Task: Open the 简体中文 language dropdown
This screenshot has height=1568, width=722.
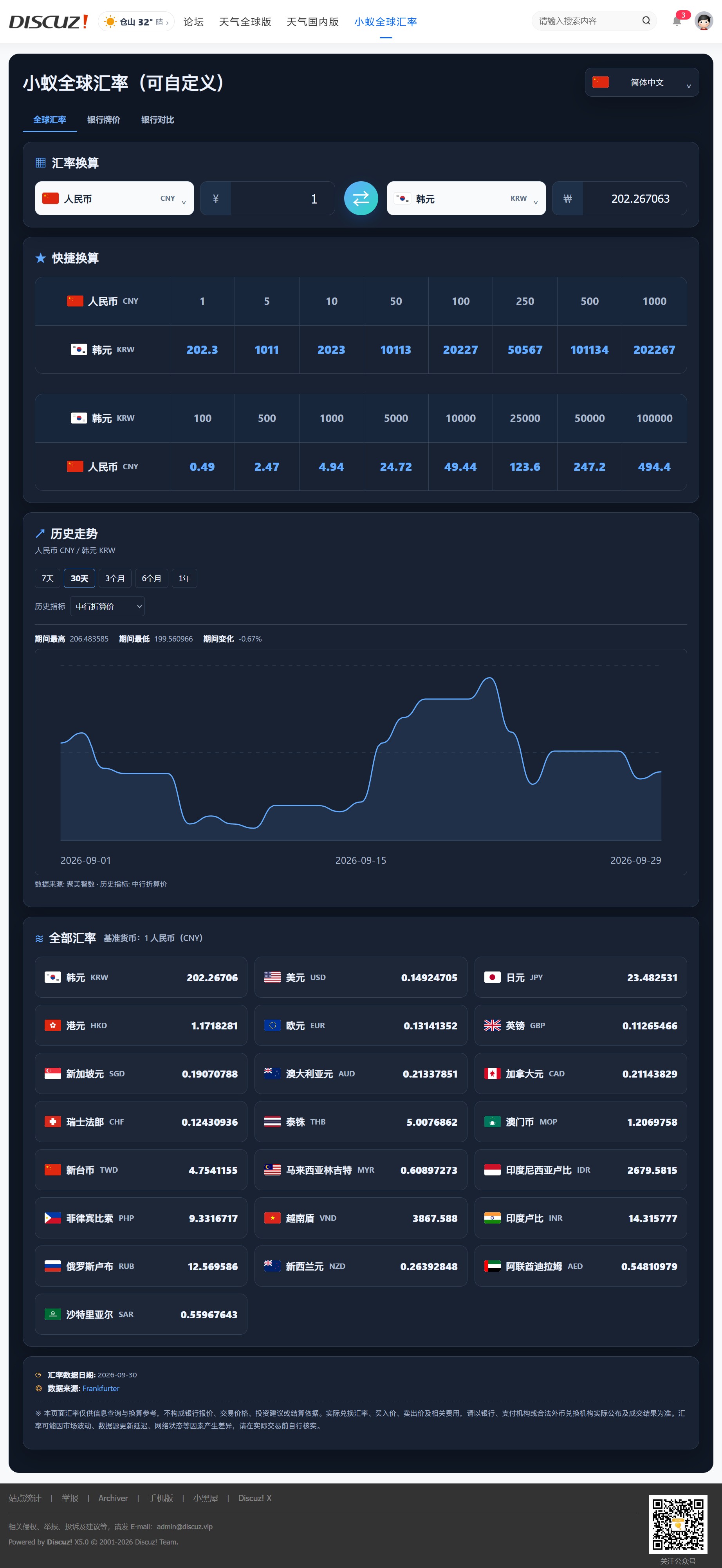Action: (x=642, y=82)
